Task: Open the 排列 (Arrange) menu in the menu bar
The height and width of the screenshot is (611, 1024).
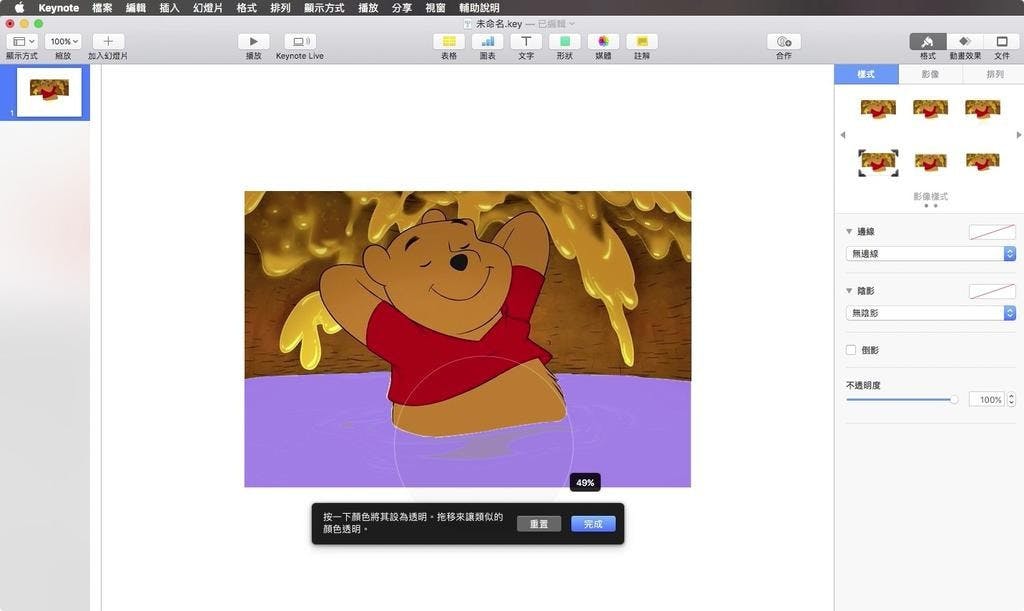Action: 280,8
